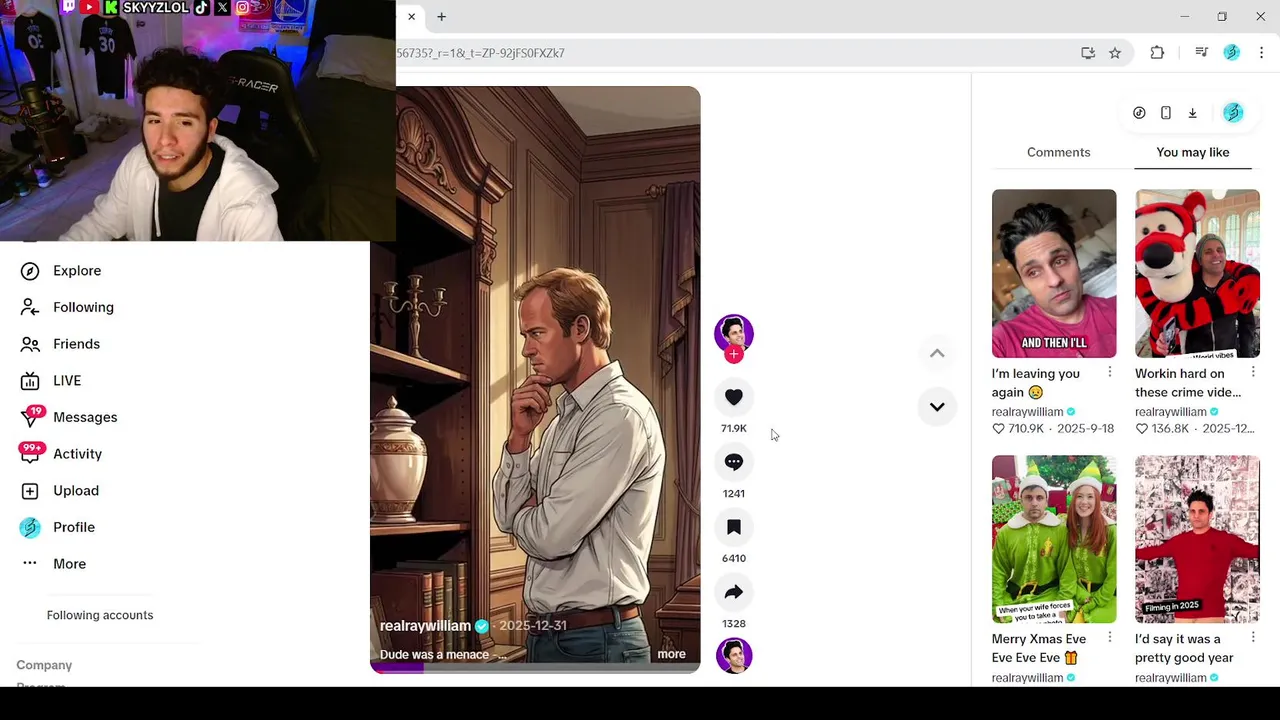The width and height of the screenshot is (1280, 720).
Task: Open Explore in the sidebar
Action: click(77, 271)
